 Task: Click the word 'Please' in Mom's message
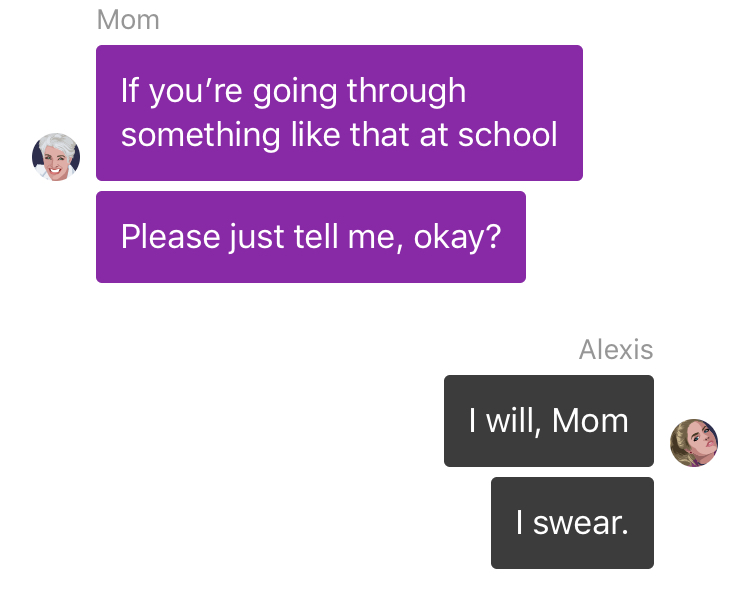170,237
